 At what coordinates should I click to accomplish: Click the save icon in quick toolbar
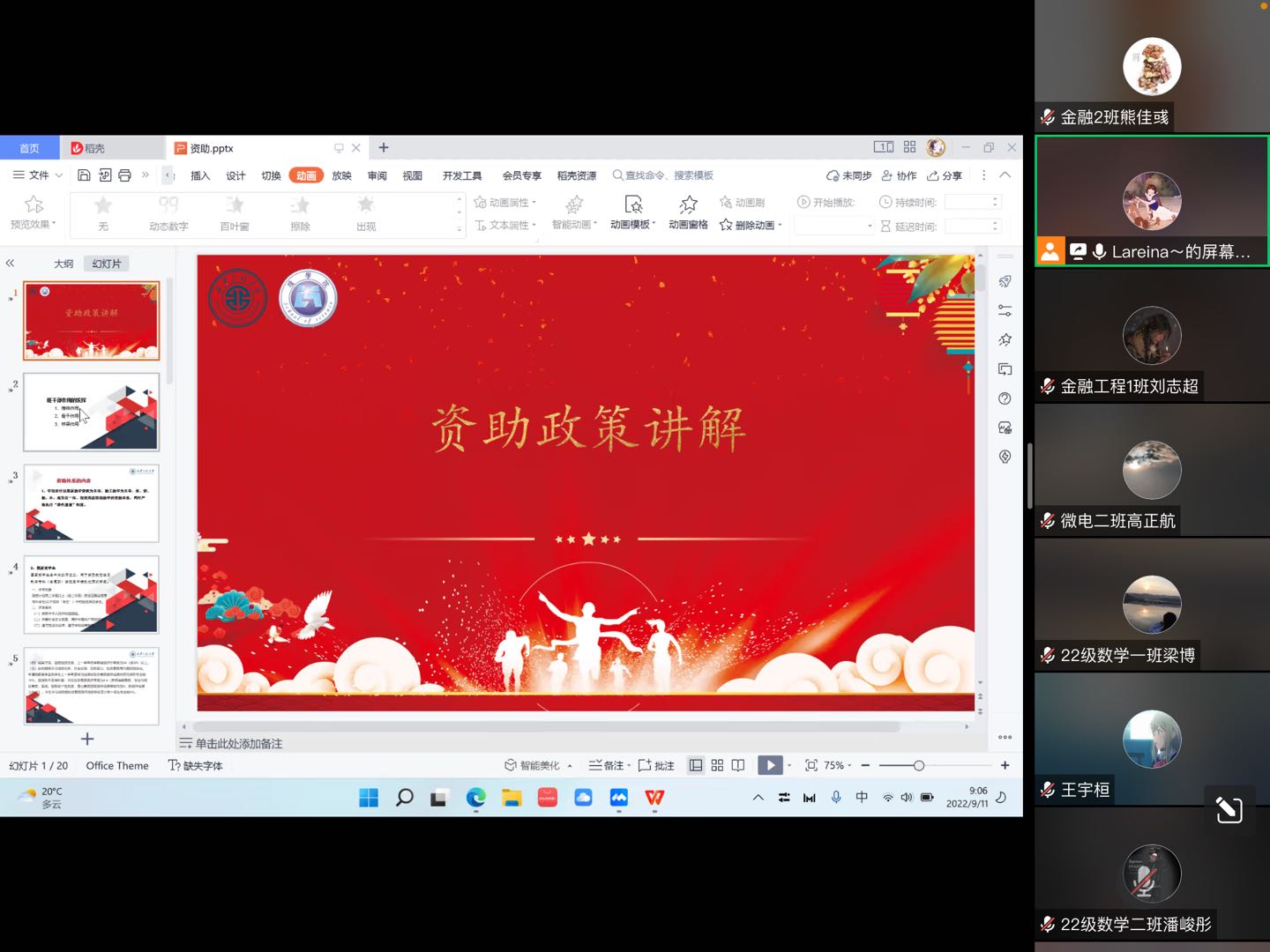[x=84, y=175]
